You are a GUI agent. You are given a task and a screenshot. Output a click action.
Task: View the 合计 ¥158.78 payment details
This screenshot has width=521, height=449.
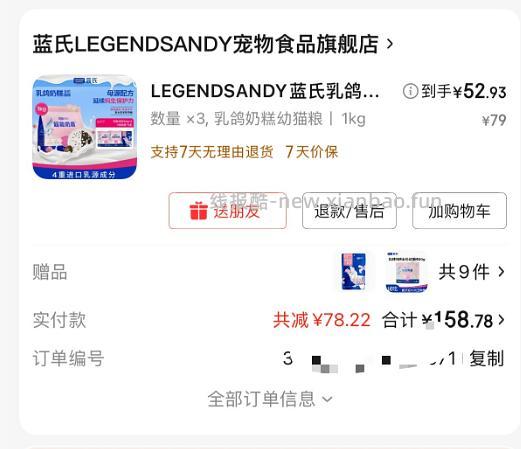click(443, 320)
